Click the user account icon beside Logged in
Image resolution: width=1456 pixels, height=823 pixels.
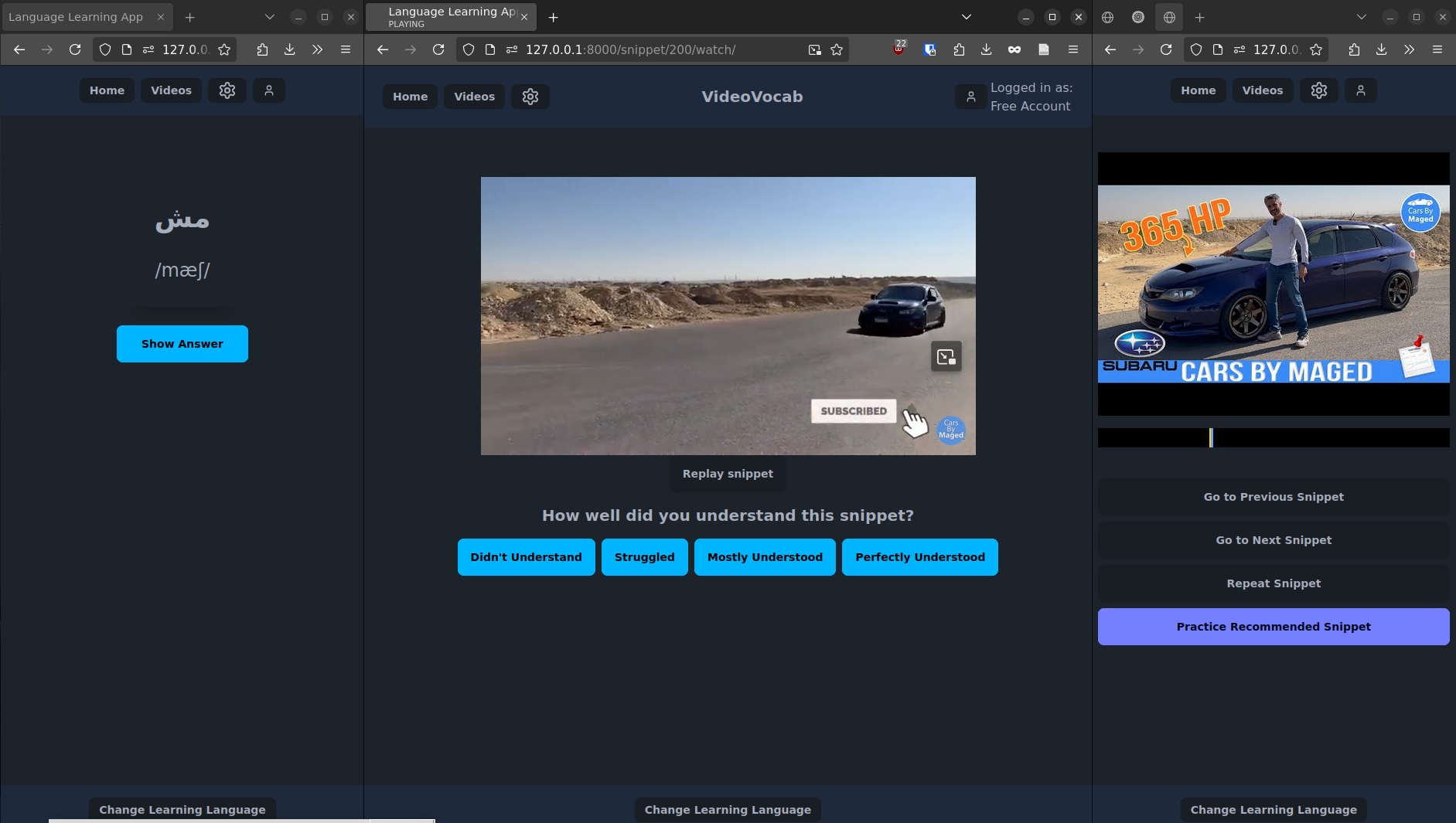coord(970,97)
